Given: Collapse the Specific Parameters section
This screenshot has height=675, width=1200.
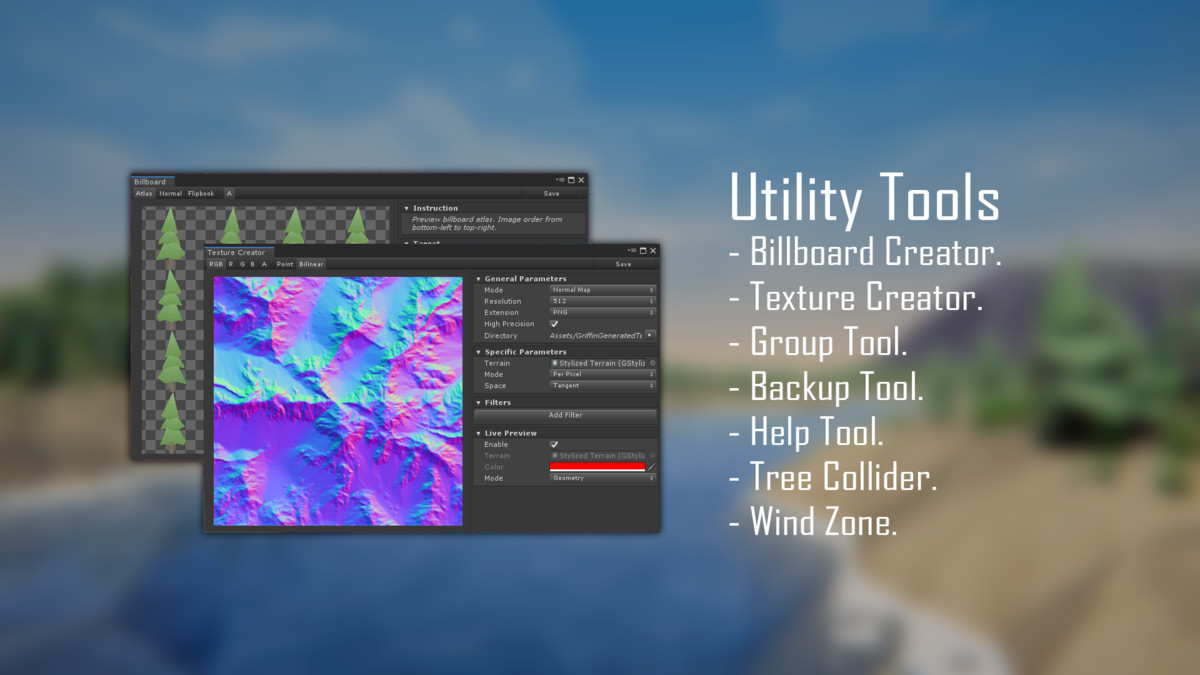Looking at the screenshot, I should [479, 352].
